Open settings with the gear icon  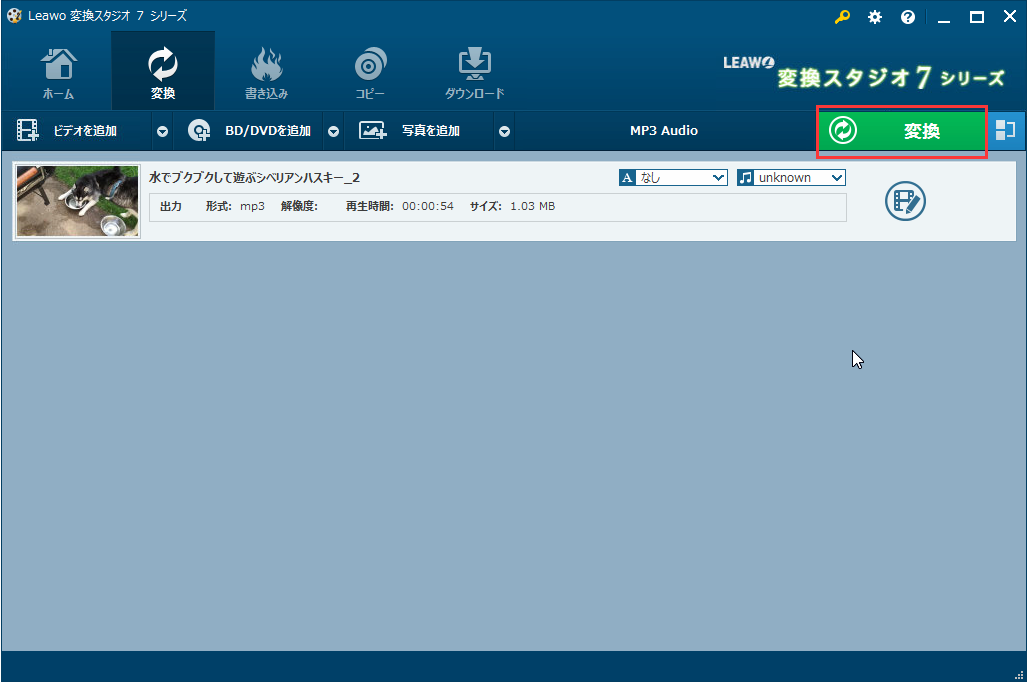point(875,17)
